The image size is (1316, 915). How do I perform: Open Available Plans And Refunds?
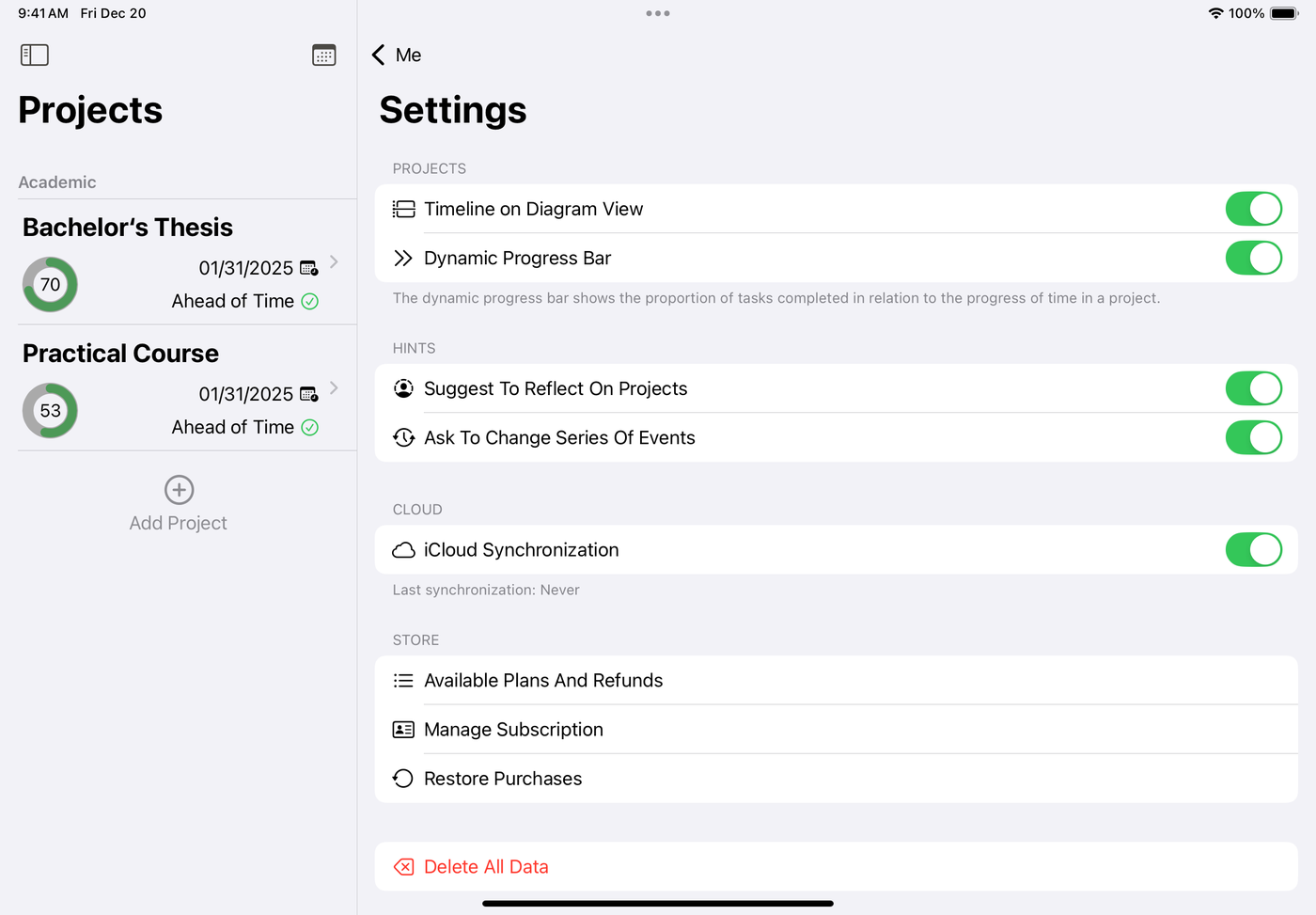tap(836, 681)
